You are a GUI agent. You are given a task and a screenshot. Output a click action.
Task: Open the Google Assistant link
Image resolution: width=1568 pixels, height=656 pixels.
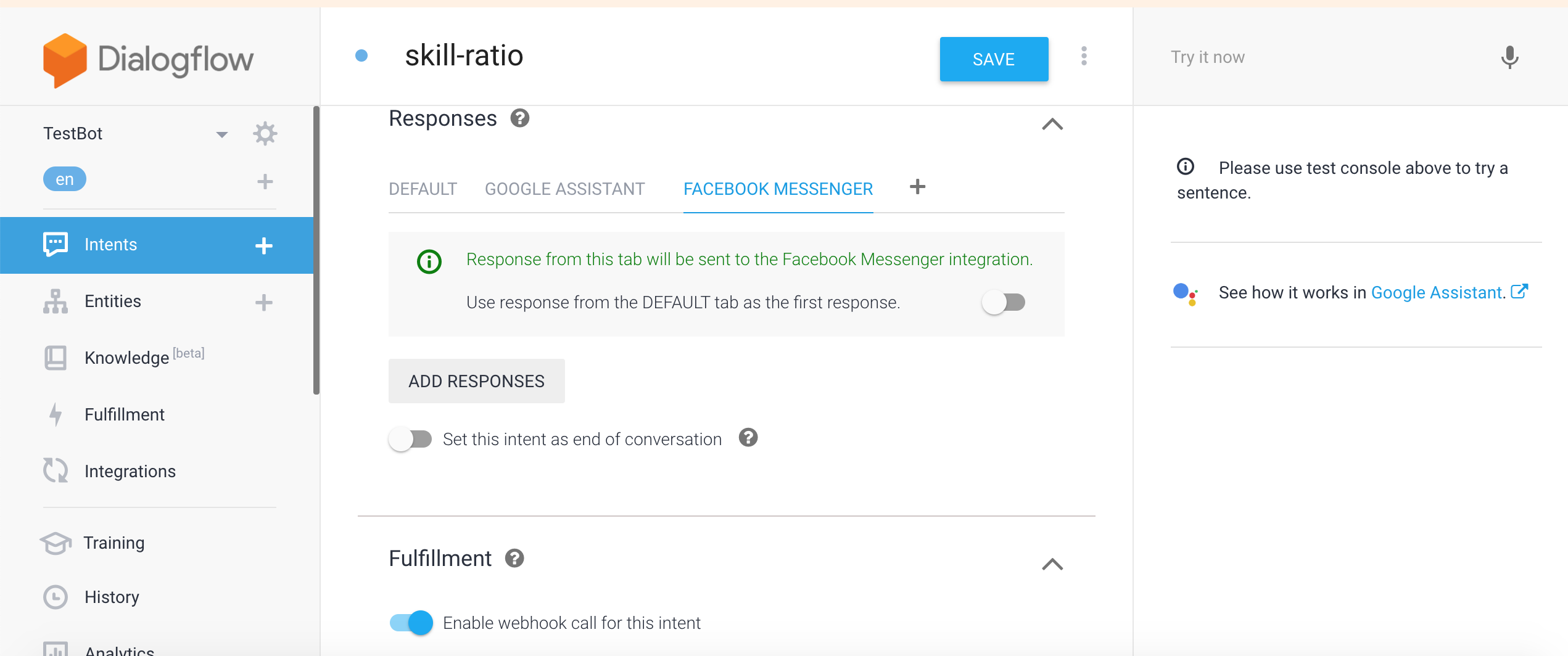[x=1437, y=292]
